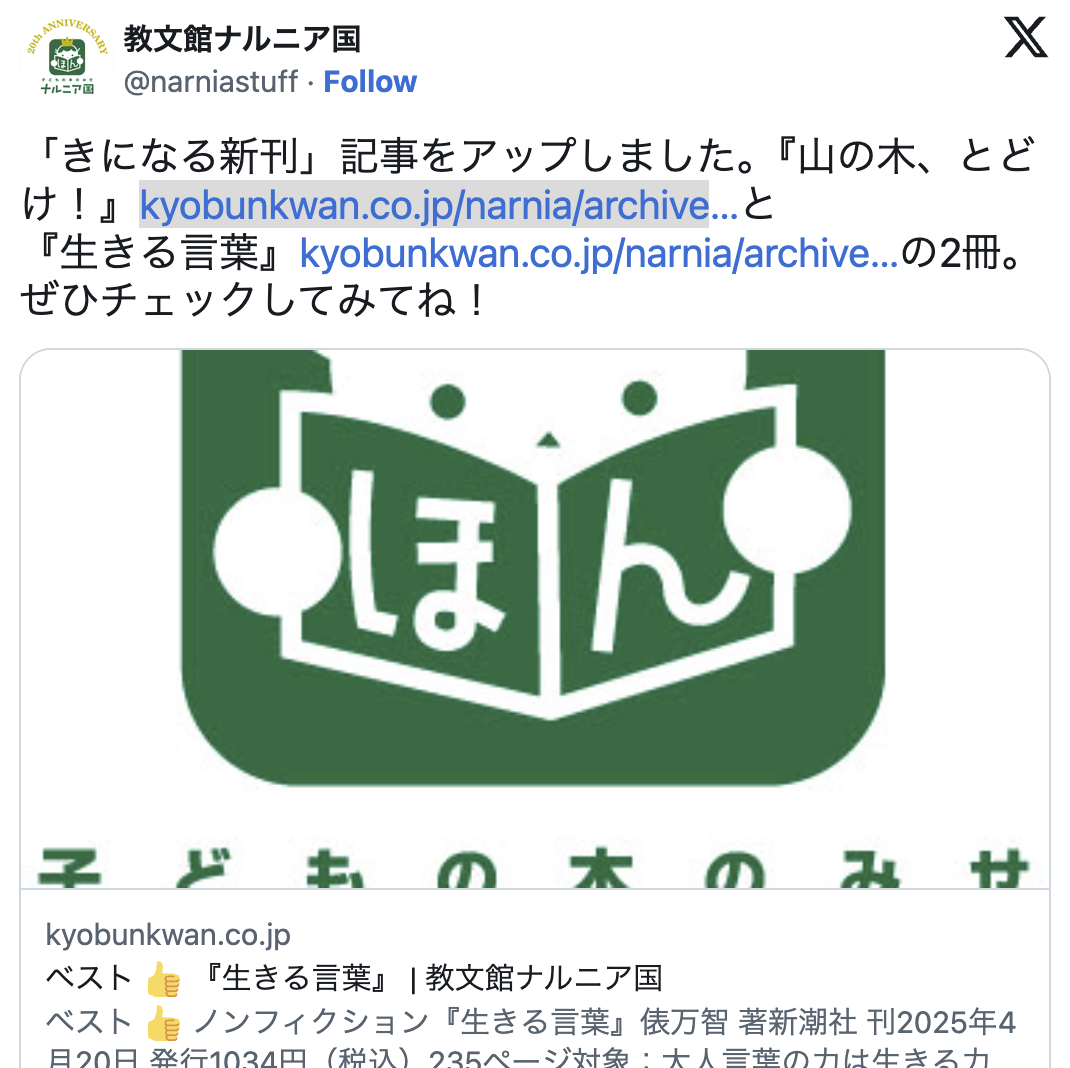Viewport: 1070px width, 1068px height.
Task: Open the highlighted kyobunkwan.co.jp archive link
Action: point(439,205)
